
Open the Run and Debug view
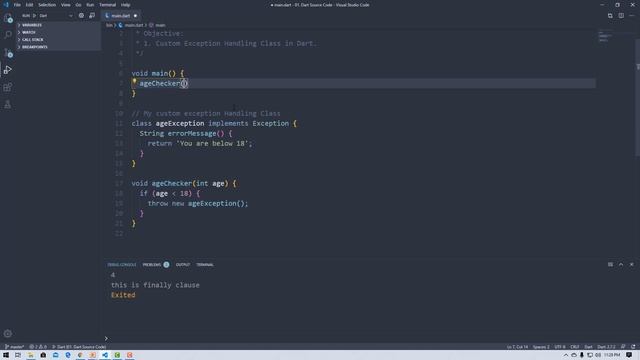click(x=8, y=70)
